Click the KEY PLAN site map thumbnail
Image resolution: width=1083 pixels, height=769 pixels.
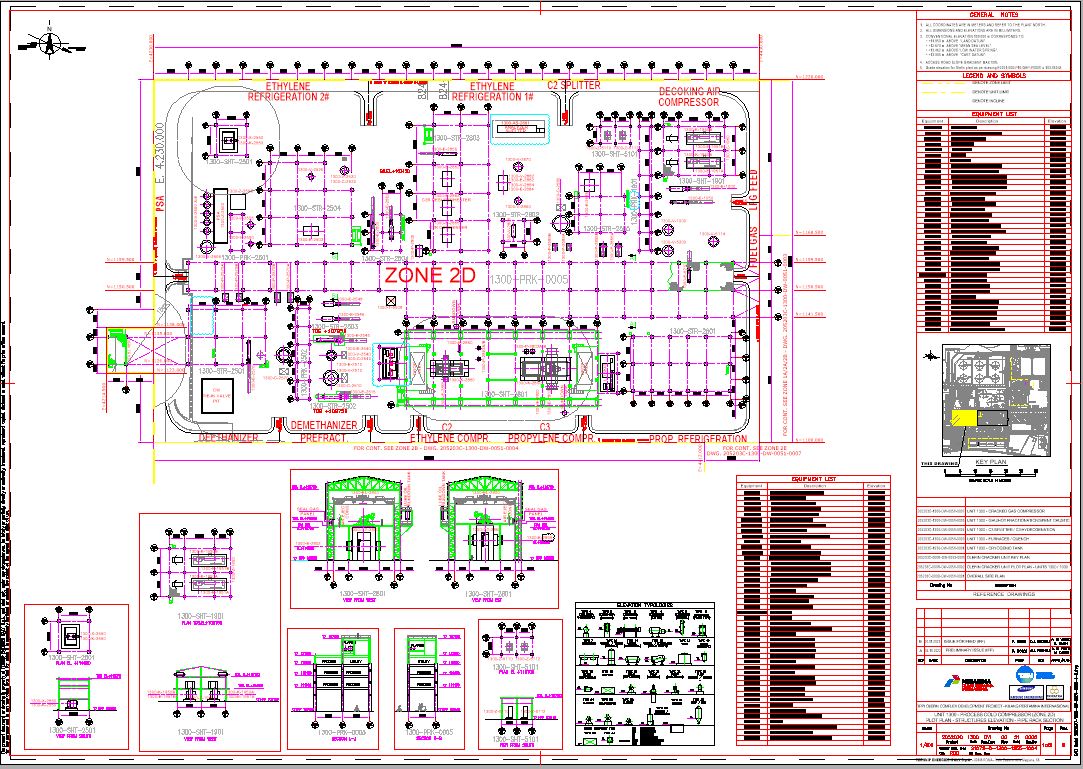(994, 400)
